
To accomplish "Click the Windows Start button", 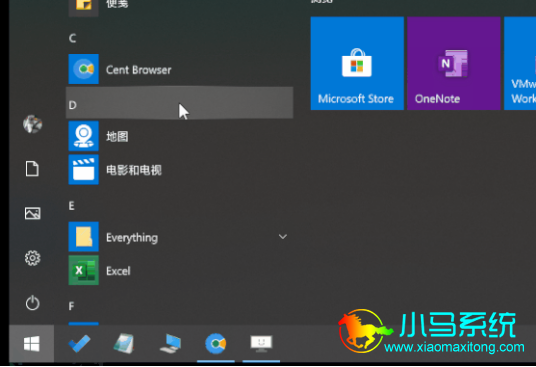I will tap(31, 344).
